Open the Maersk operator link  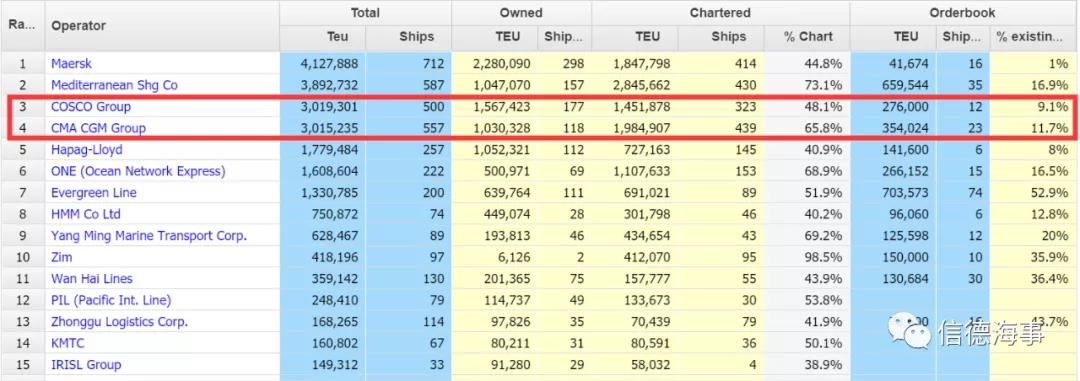pyautogui.click(x=71, y=63)
